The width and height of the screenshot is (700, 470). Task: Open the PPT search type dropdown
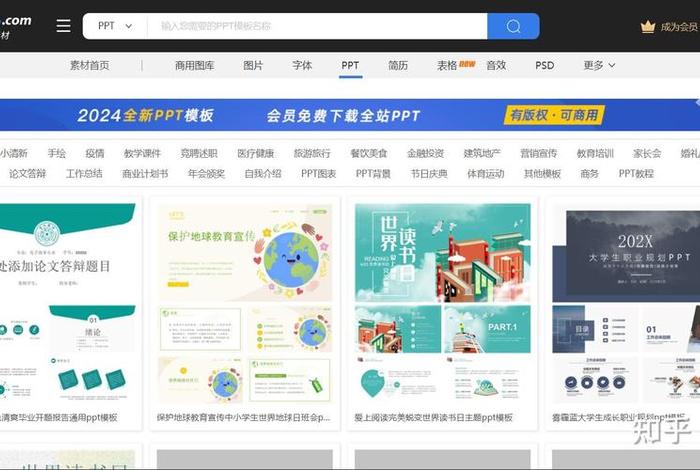[x=115, y=26]
